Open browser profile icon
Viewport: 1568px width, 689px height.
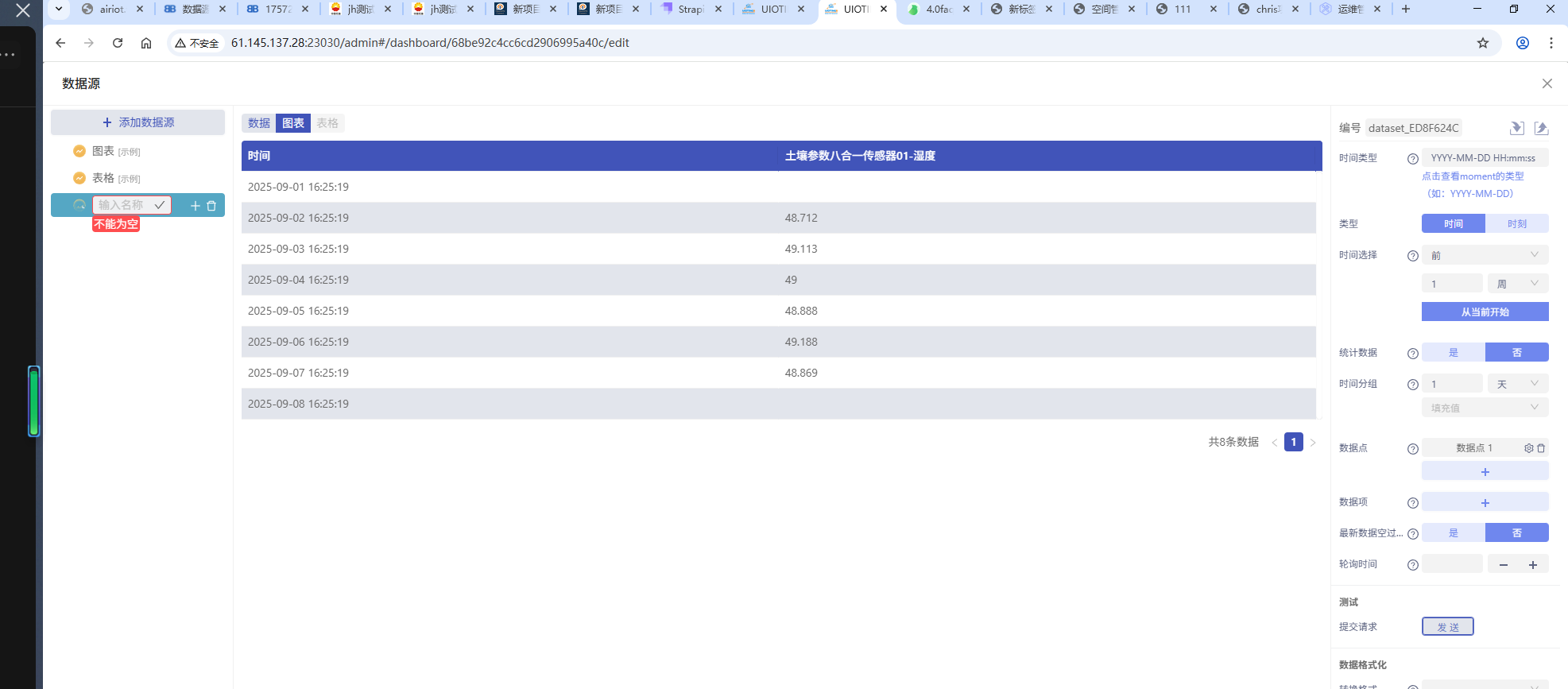tap(1523, 43)
